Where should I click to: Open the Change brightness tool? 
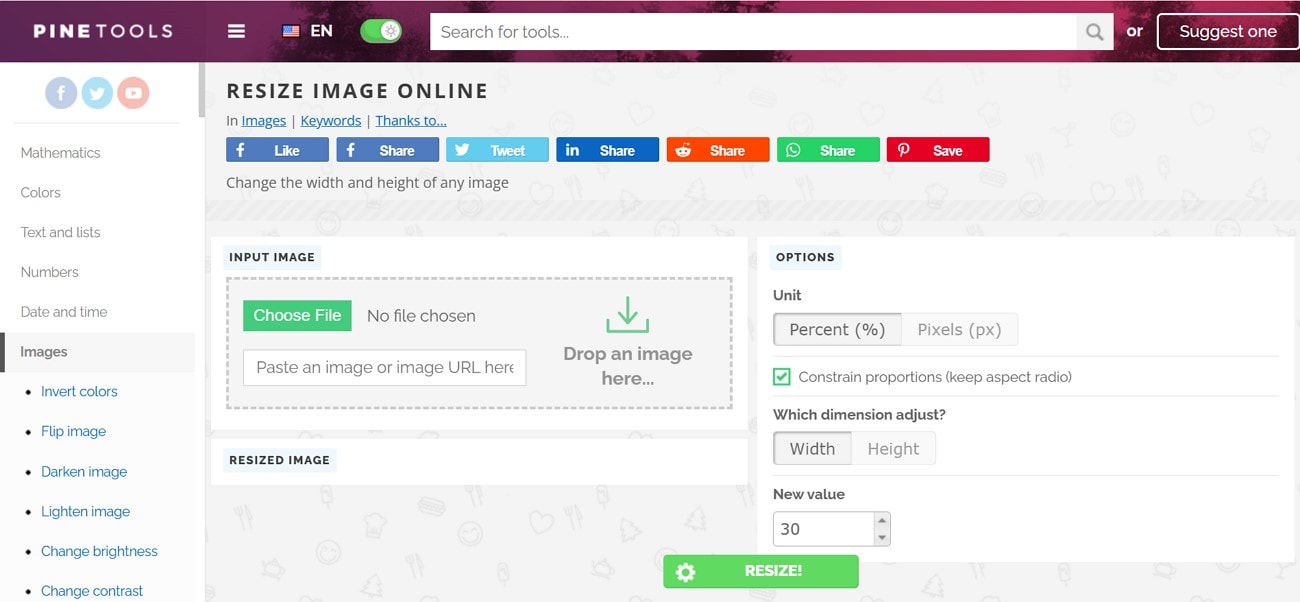[x=99, y=552]
